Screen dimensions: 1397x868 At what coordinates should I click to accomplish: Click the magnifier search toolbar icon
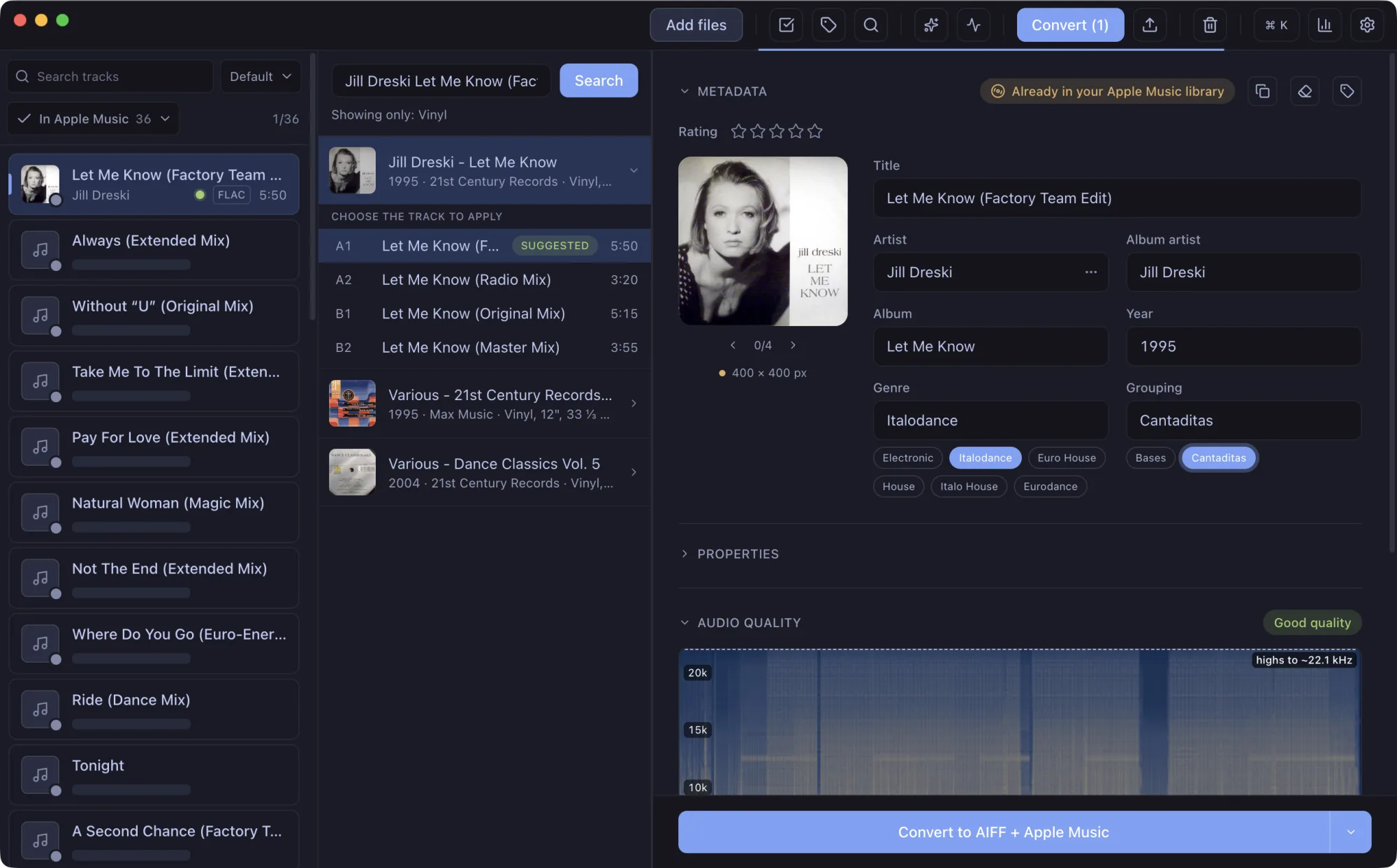871,25
